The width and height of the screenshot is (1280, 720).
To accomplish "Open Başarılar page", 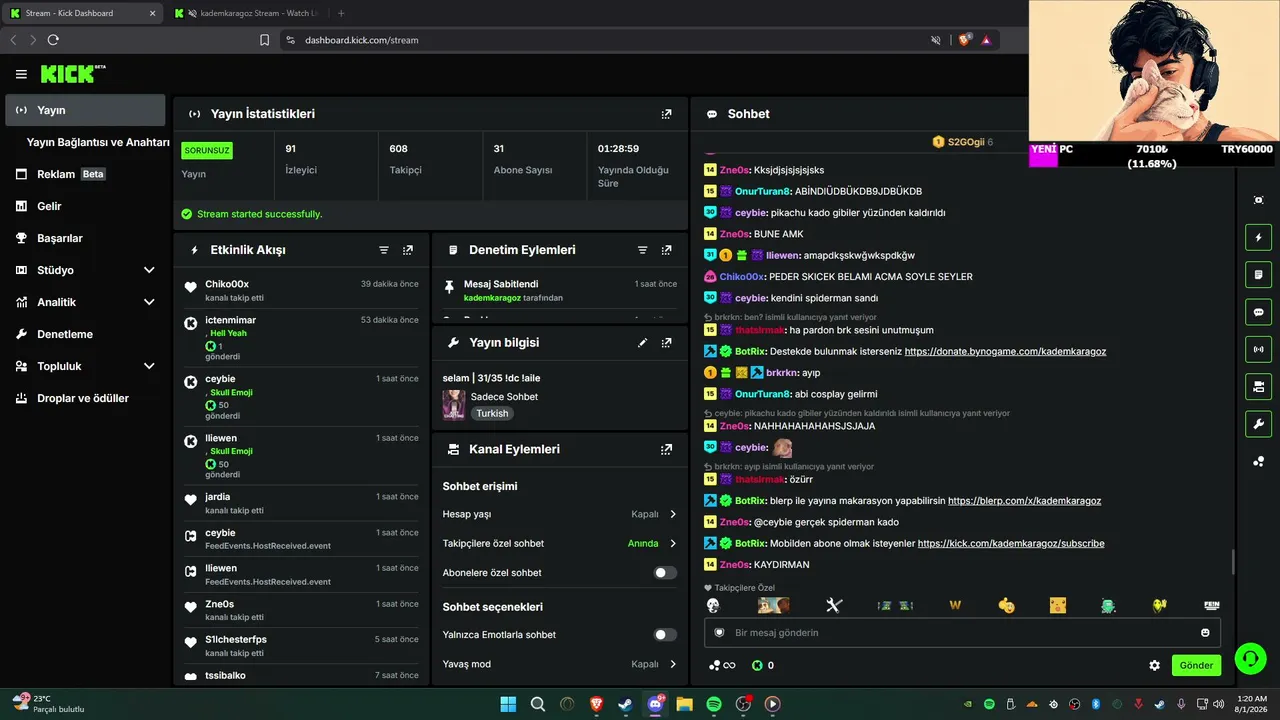I will 85,238.
